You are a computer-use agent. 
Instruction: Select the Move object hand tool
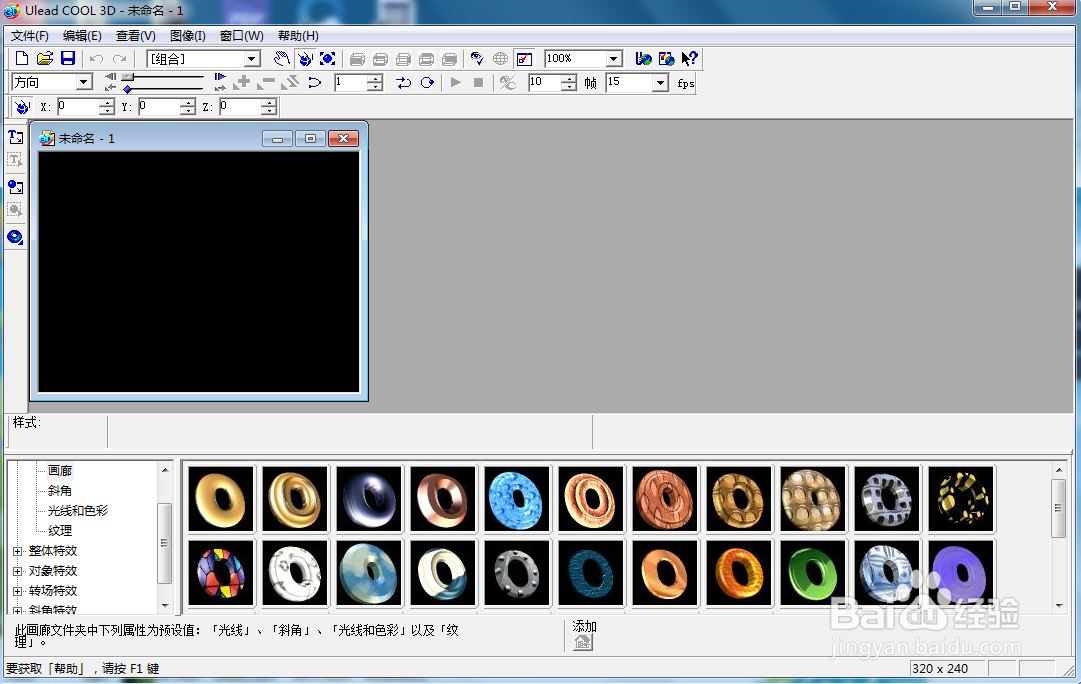pos(281,59)
